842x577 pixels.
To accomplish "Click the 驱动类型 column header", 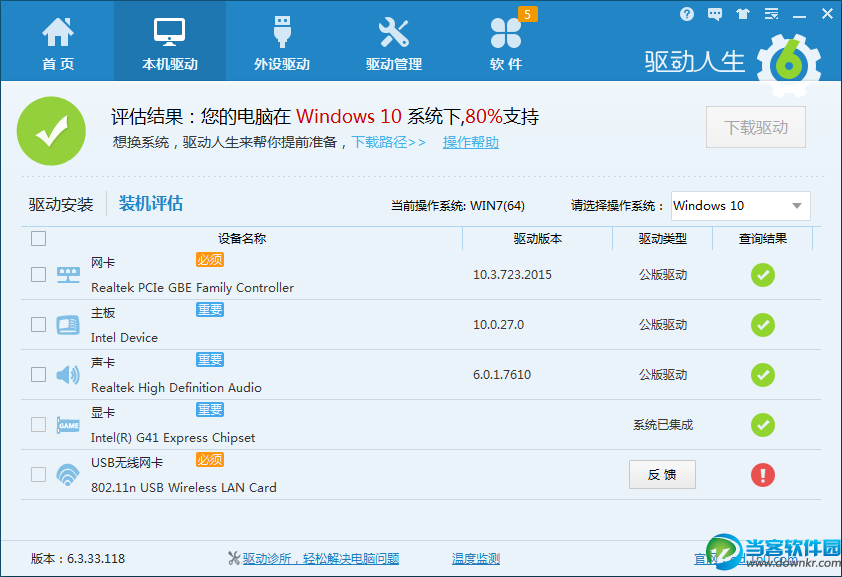I will tap(663, 238).
